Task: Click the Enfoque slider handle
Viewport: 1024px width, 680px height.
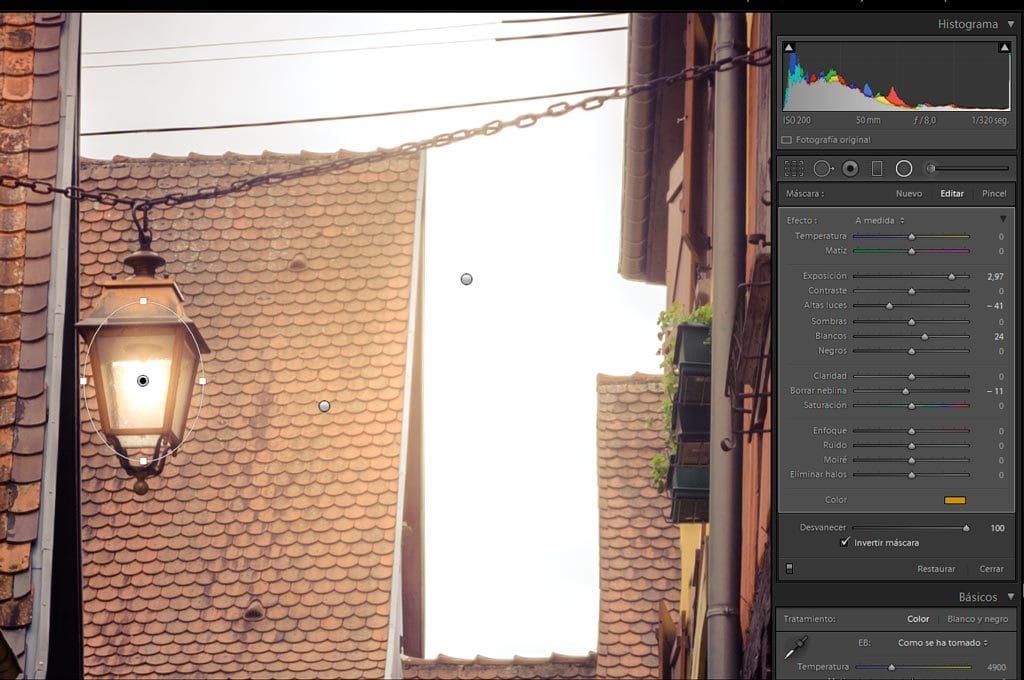Action: (912, 431)
